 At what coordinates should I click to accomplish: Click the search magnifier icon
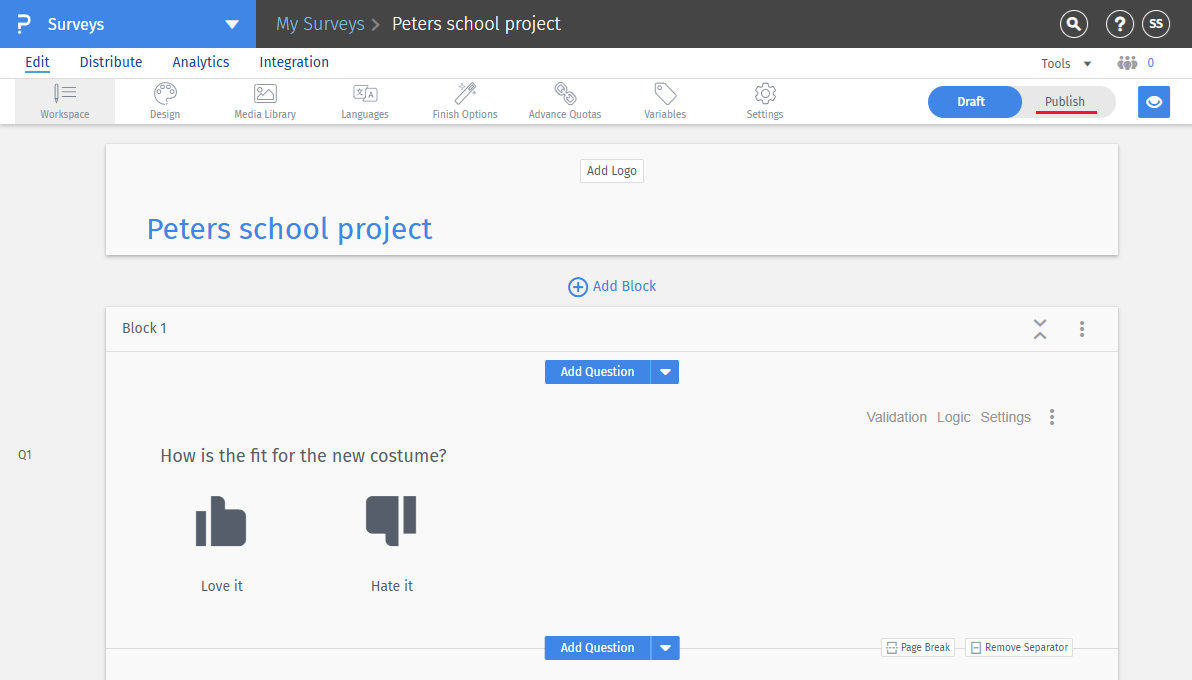1074,24
